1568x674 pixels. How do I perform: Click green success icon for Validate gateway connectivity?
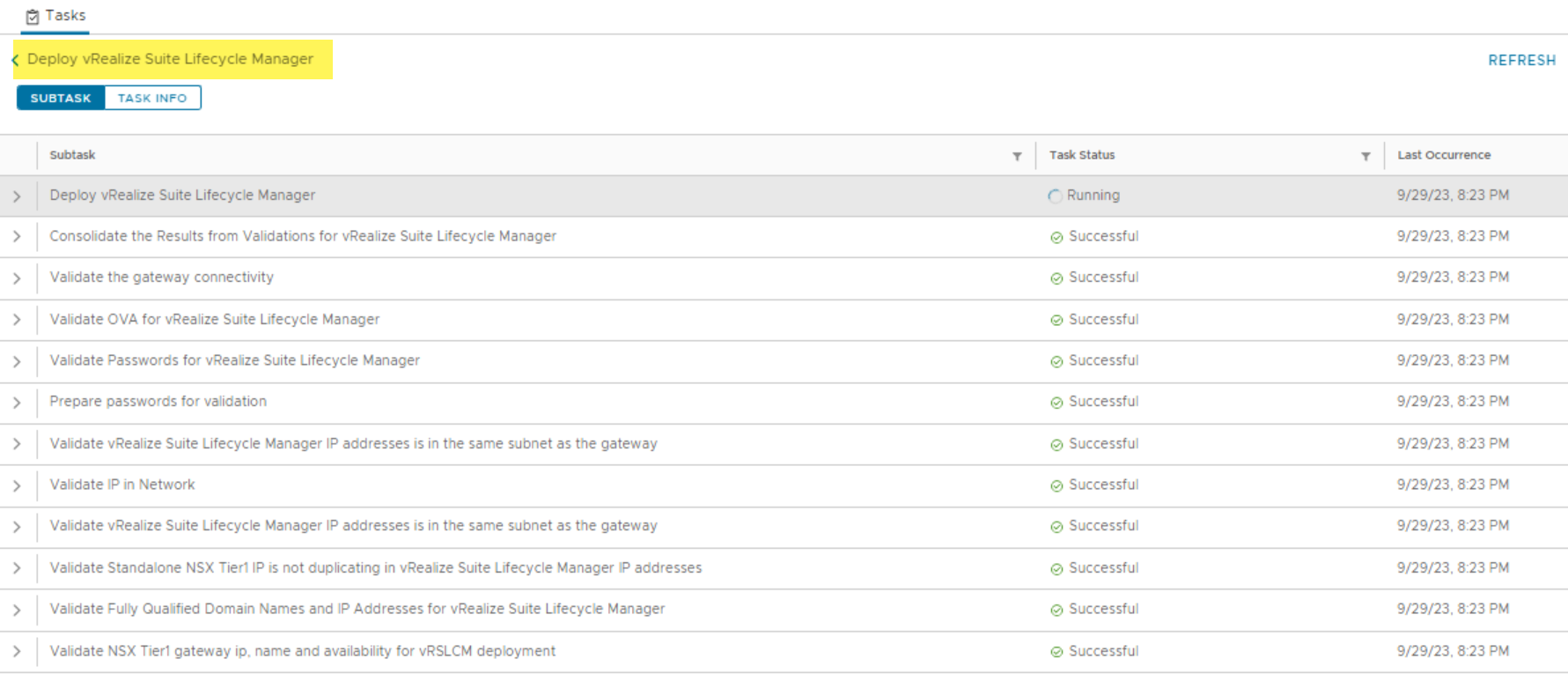pos(1056,278)
